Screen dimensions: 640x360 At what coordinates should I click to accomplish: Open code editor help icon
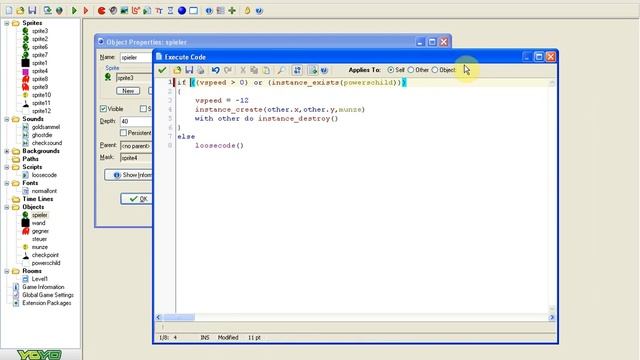324,70
